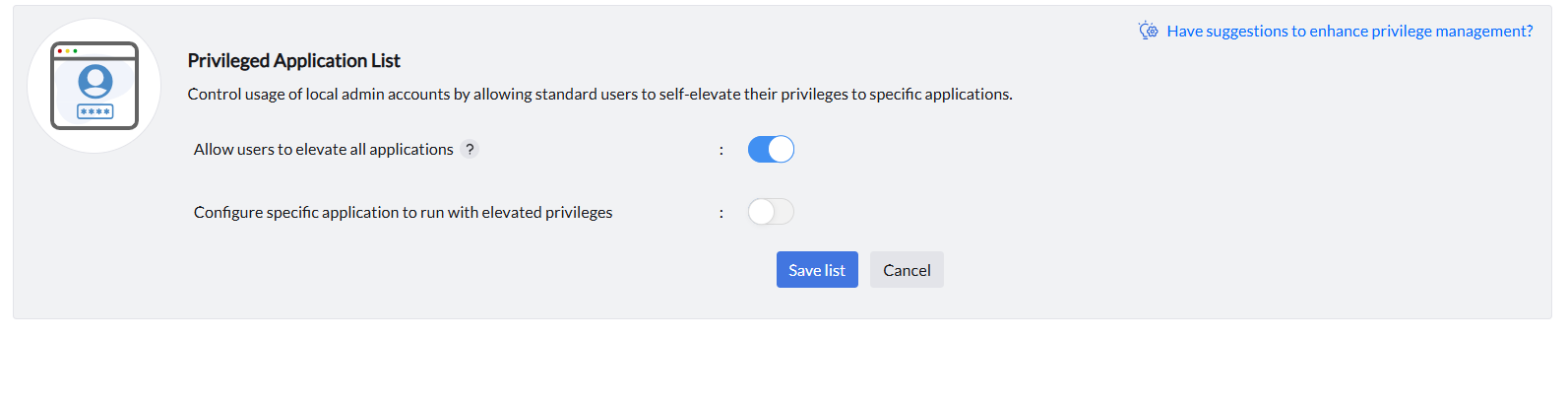
Task: Click the colon beside the elevate all applications toggle
Action: [721, 150]
